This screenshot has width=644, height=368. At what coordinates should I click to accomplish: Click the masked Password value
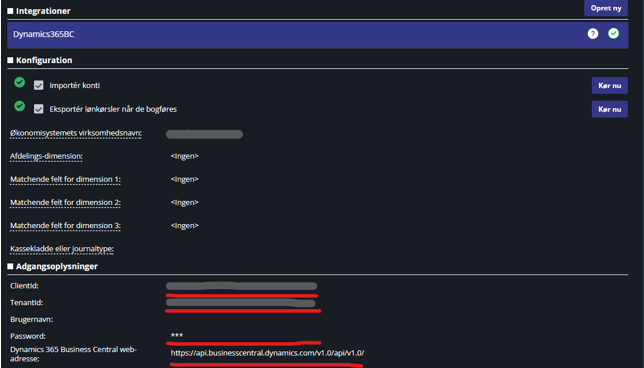(177, 336)
